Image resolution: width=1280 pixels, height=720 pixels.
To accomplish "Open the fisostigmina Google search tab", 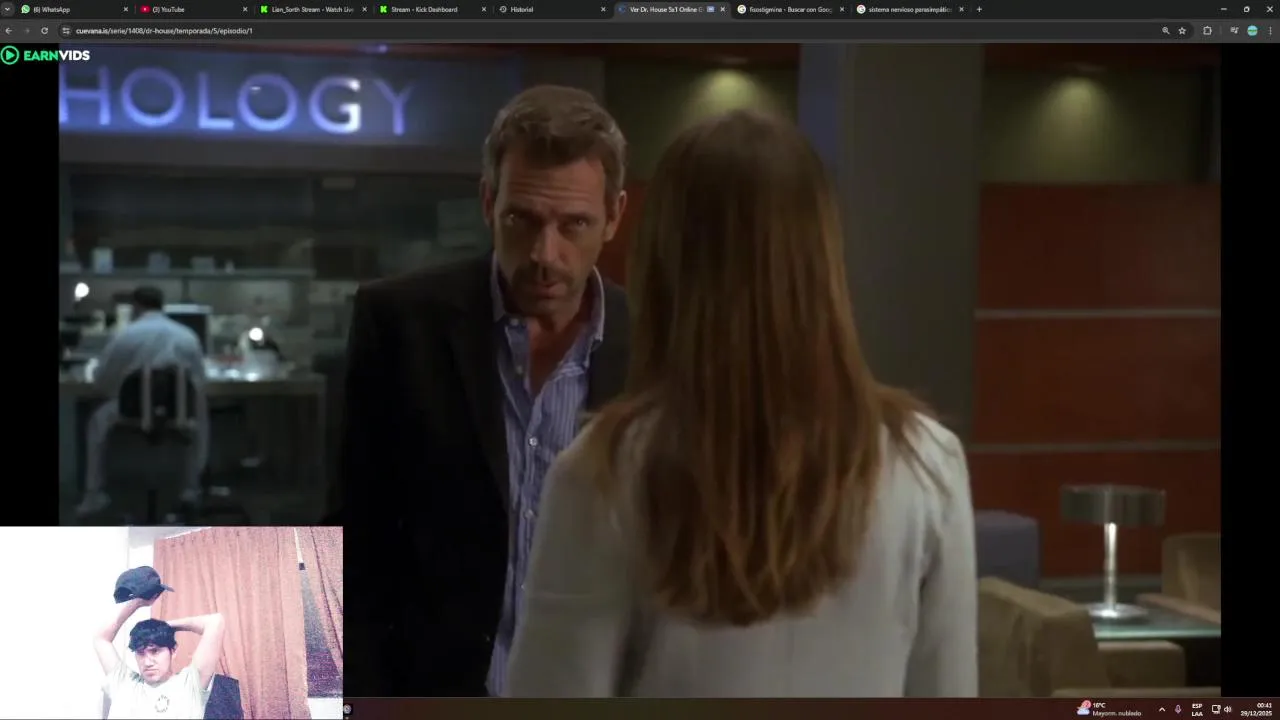I will click(790, 9).
